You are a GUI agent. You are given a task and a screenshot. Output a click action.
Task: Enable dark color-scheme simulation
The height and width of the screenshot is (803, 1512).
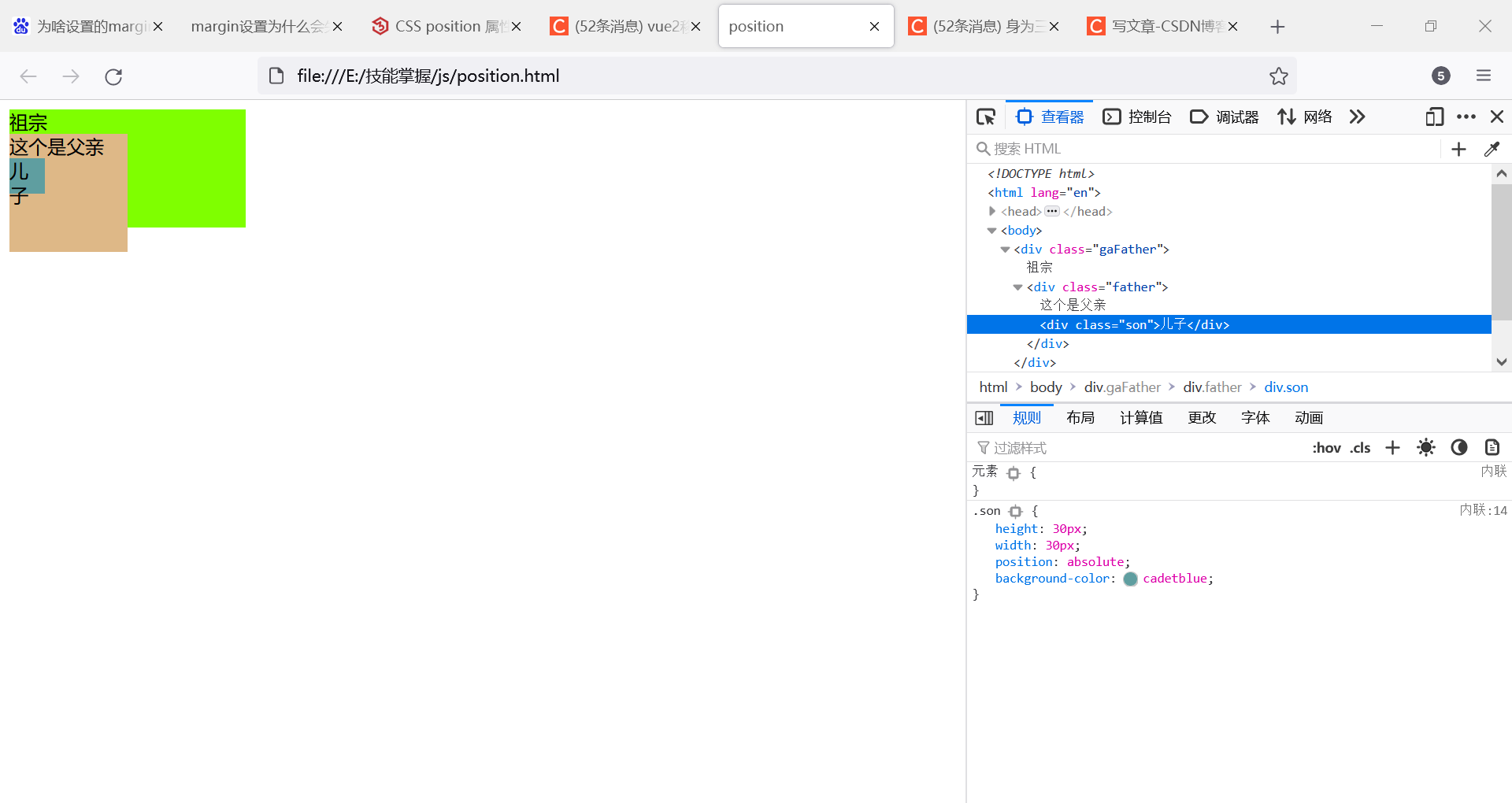tap(1459, 447)
